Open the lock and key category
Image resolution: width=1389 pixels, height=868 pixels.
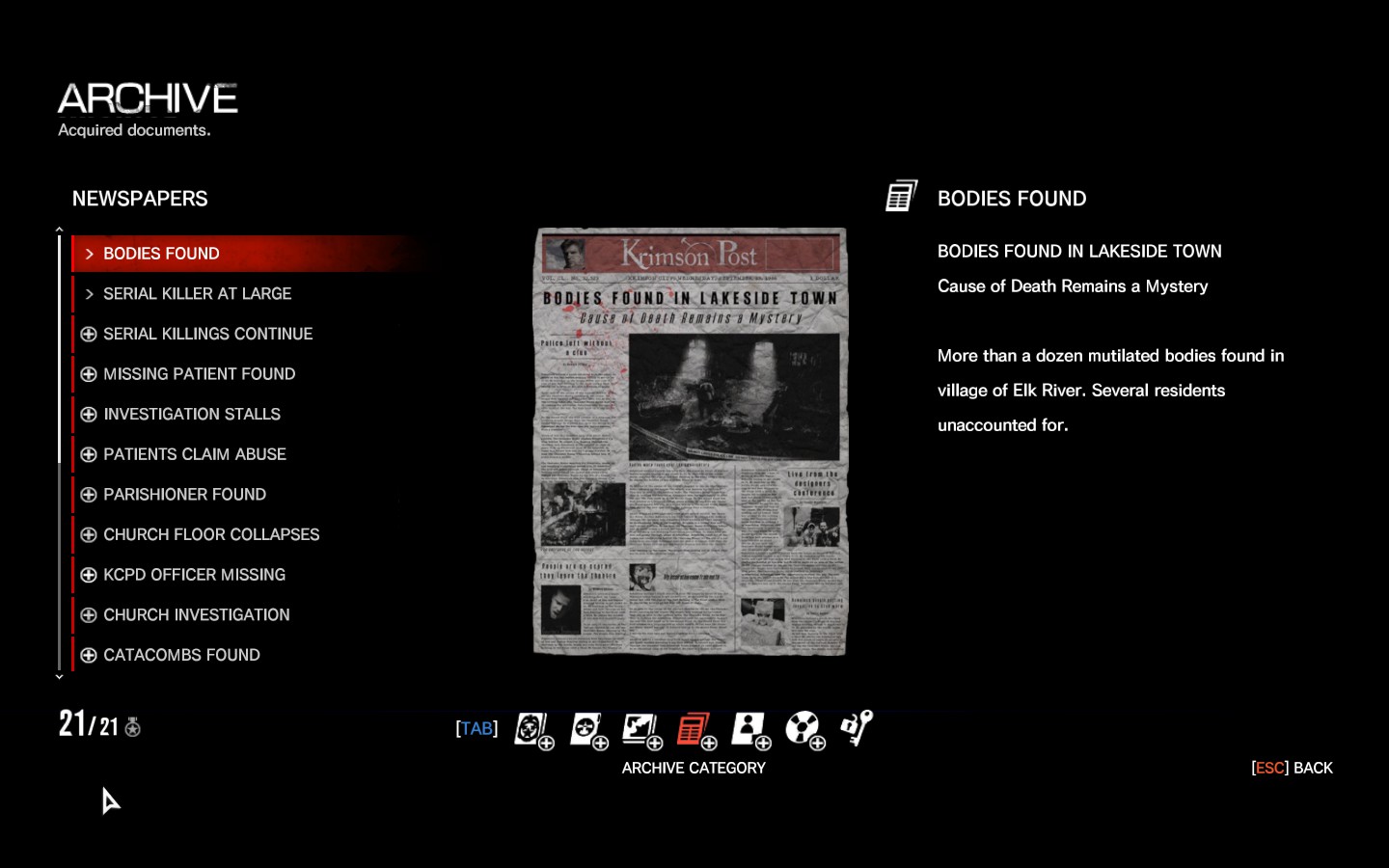click(x=856, y=728)
